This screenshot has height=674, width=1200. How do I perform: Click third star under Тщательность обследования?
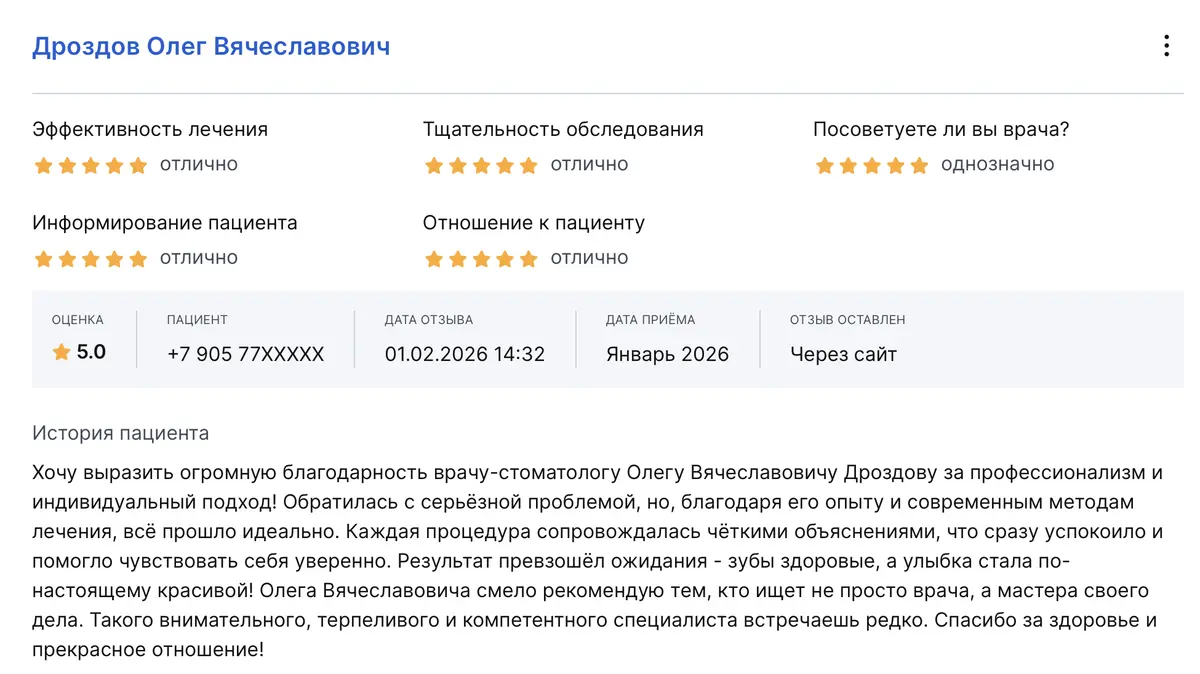(x=482, y=166)
